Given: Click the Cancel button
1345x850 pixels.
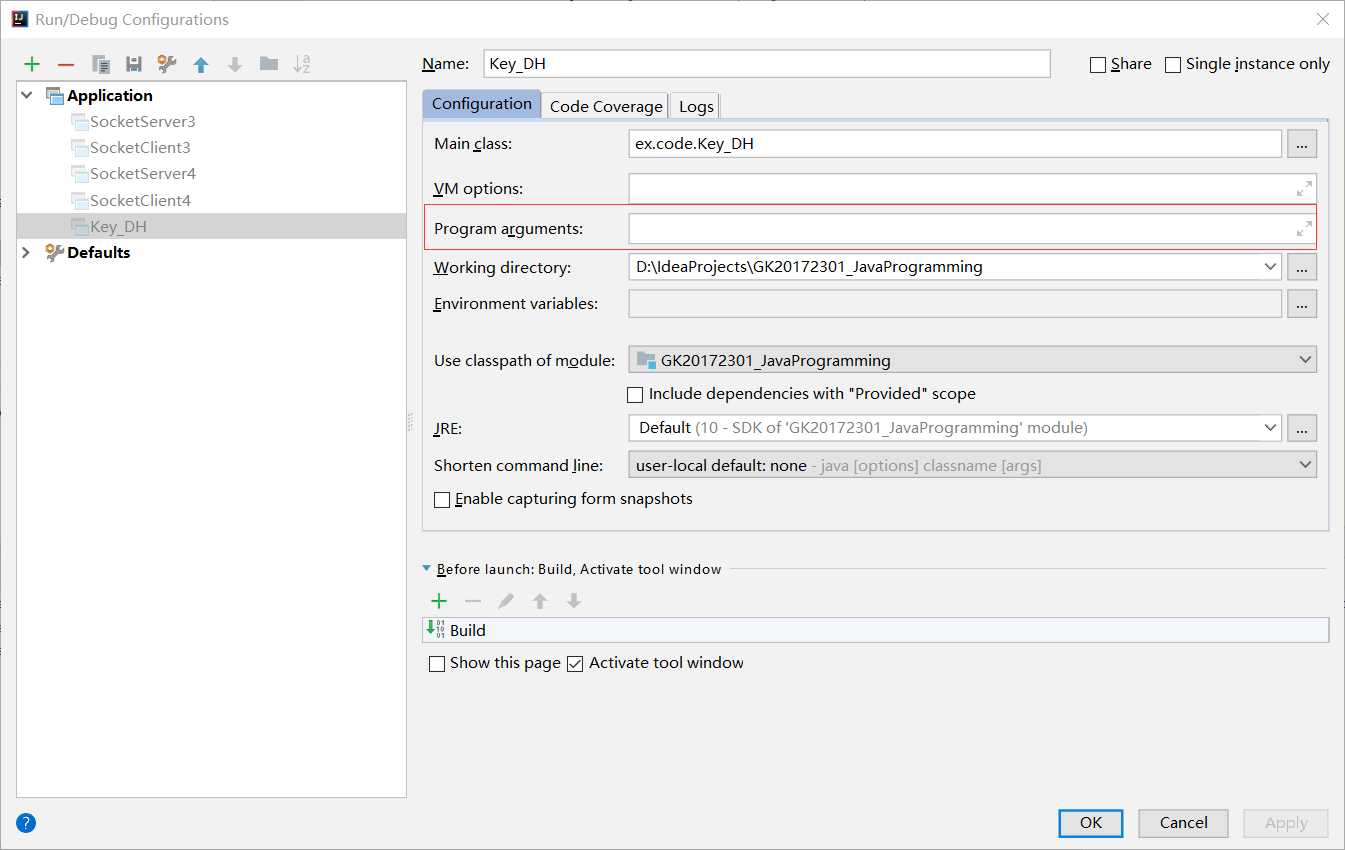Looking at the screenshot, I should pyautogui.click(x=1184, y=823).
